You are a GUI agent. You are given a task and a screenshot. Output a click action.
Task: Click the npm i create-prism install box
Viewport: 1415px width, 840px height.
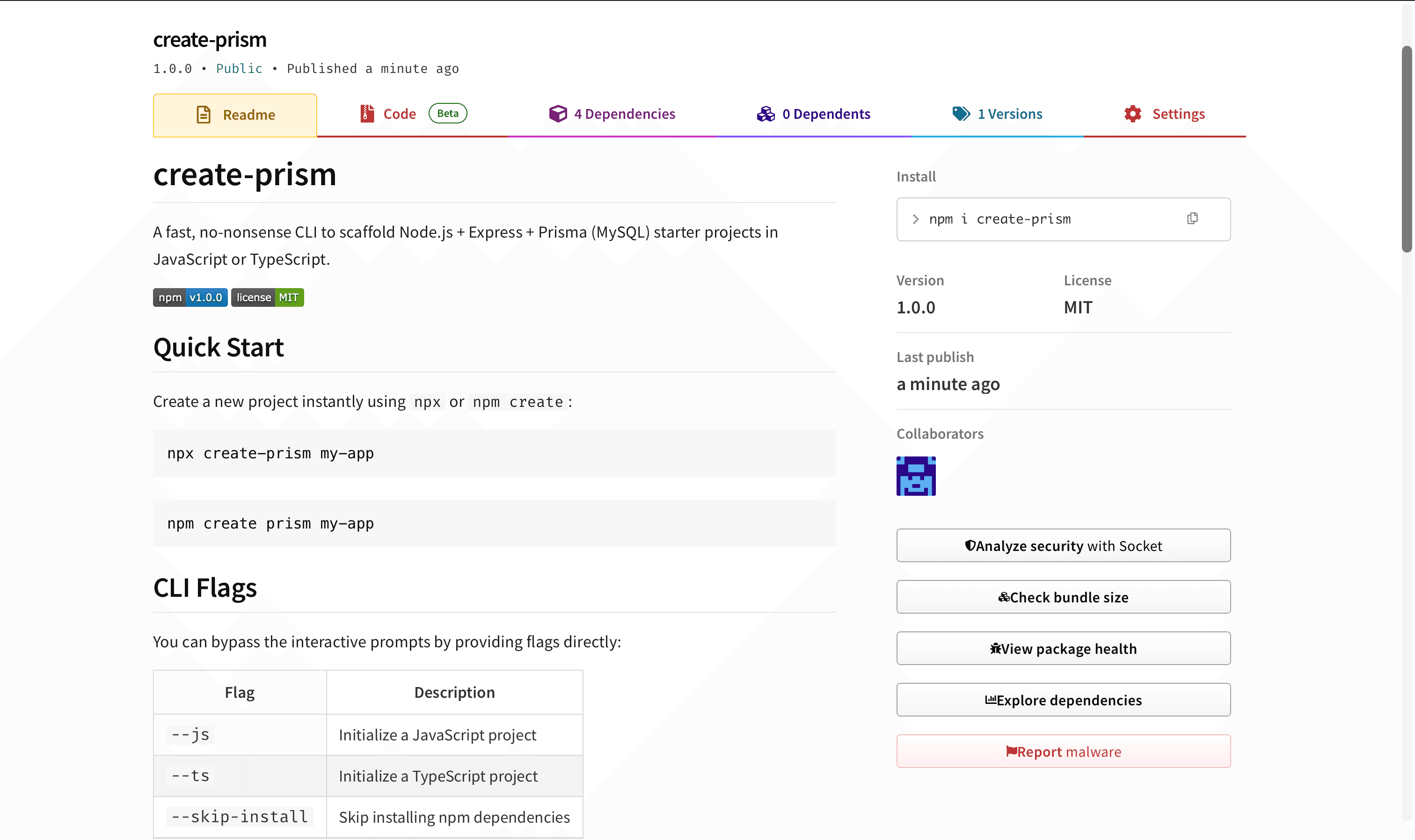1064,219
